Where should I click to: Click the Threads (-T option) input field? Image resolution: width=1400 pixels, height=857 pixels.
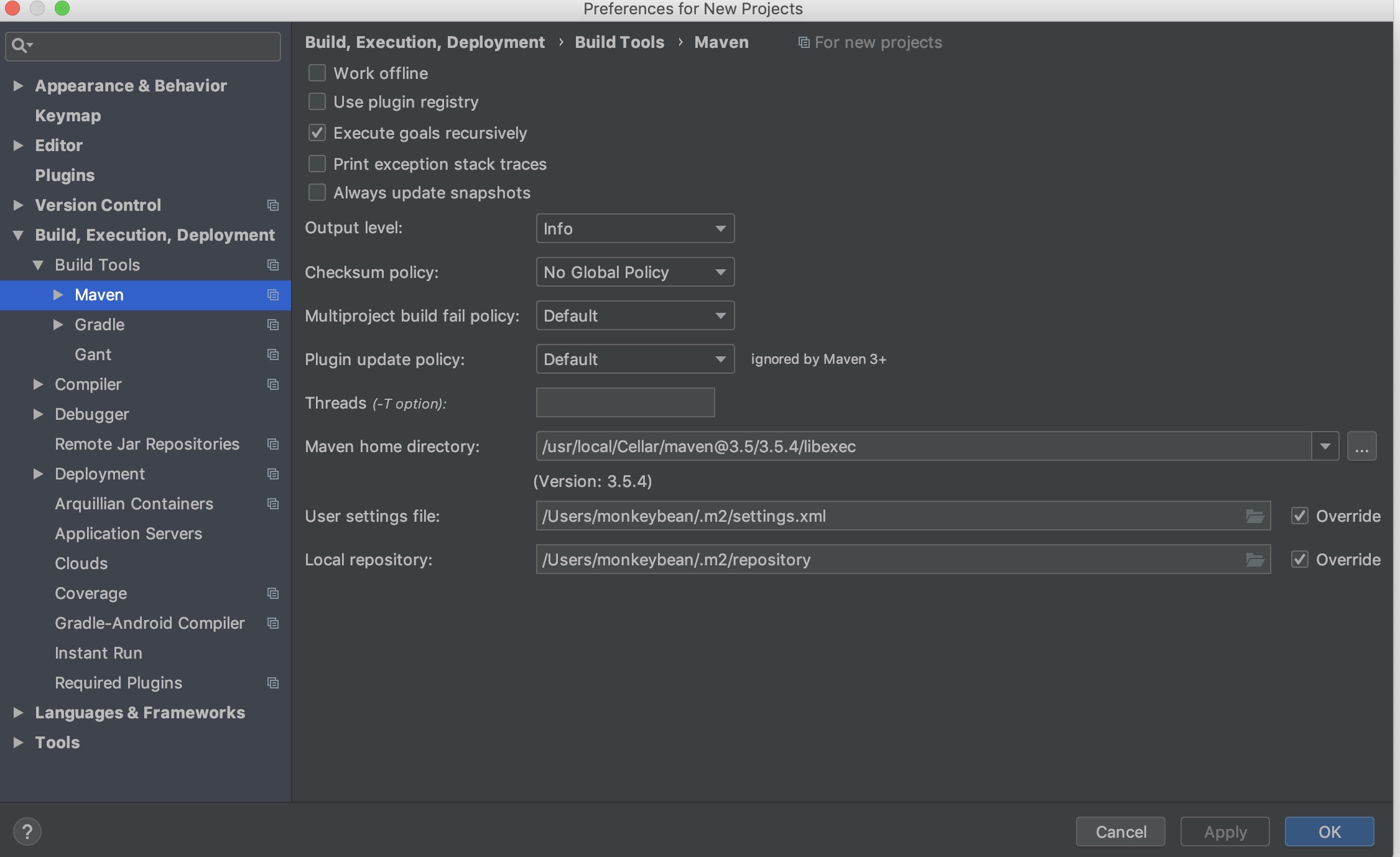626,402
